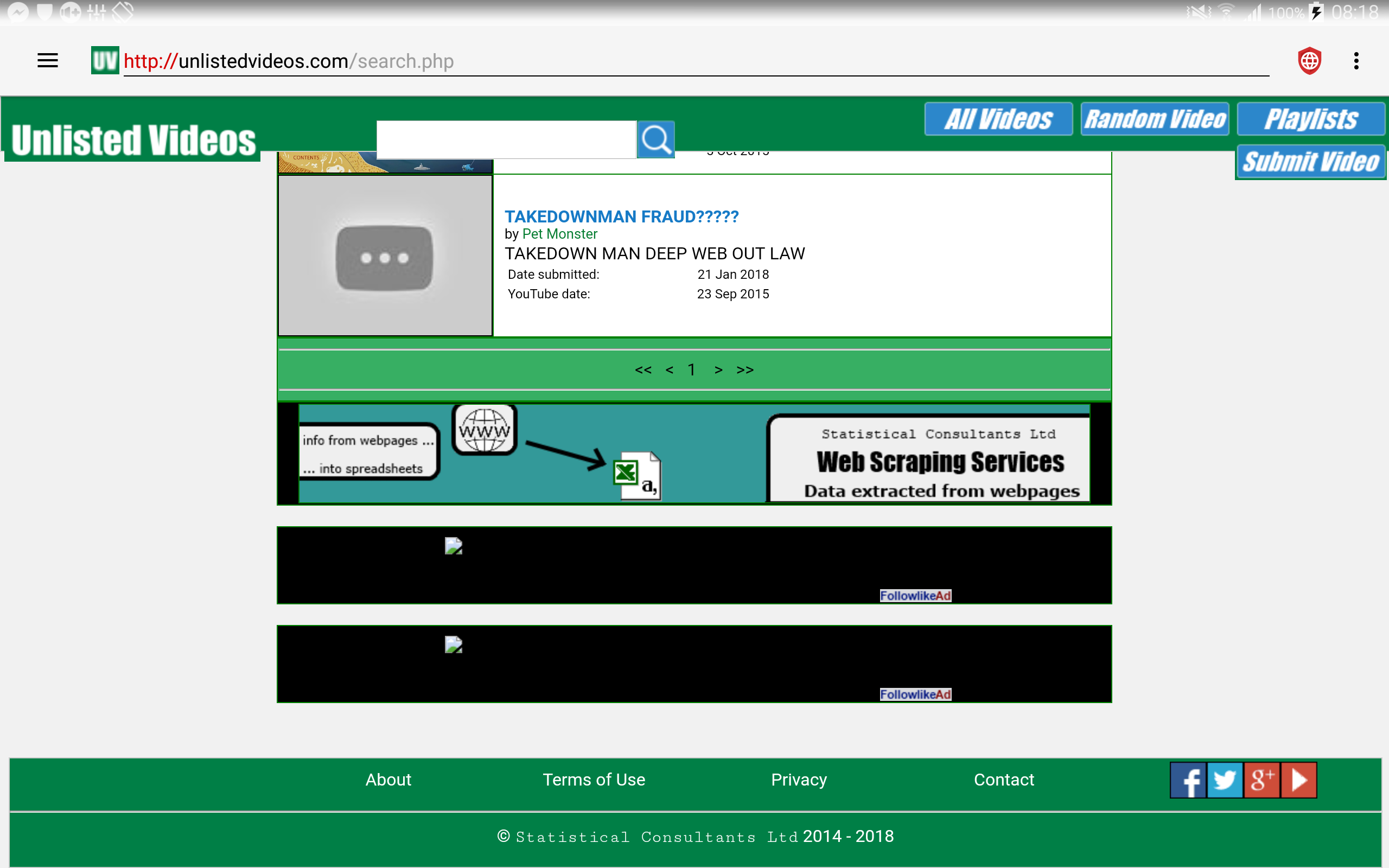Image resolution: width=1389 pixels, height=868 pixels.
Task: Click the second FollowlikeAd link
Action: [915, 694]
